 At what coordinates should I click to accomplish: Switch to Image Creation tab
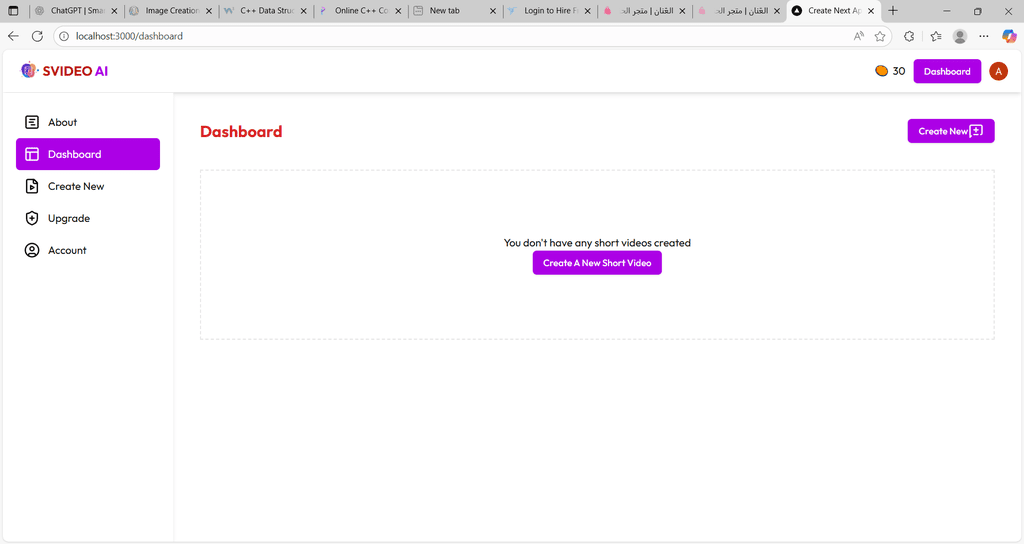coord(171,11)
